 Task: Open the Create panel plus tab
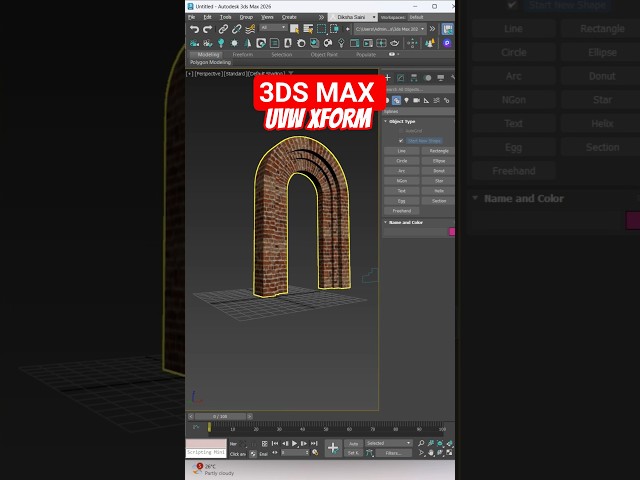click(x=388, y=78)
